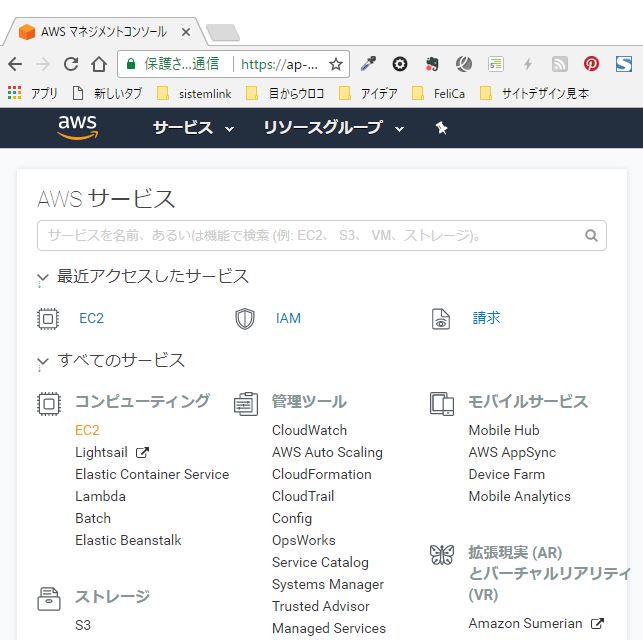Open the Elastic Container Service link

coord(152,474)
